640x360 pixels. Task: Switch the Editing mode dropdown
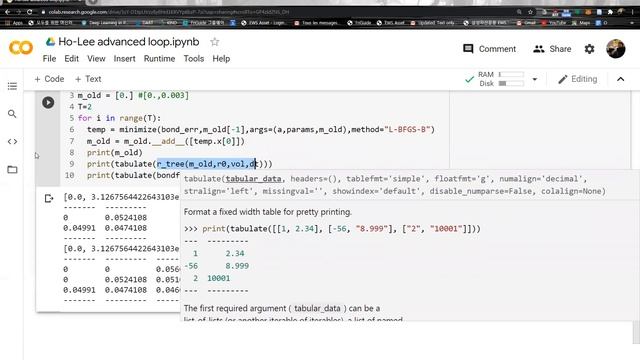578,79
